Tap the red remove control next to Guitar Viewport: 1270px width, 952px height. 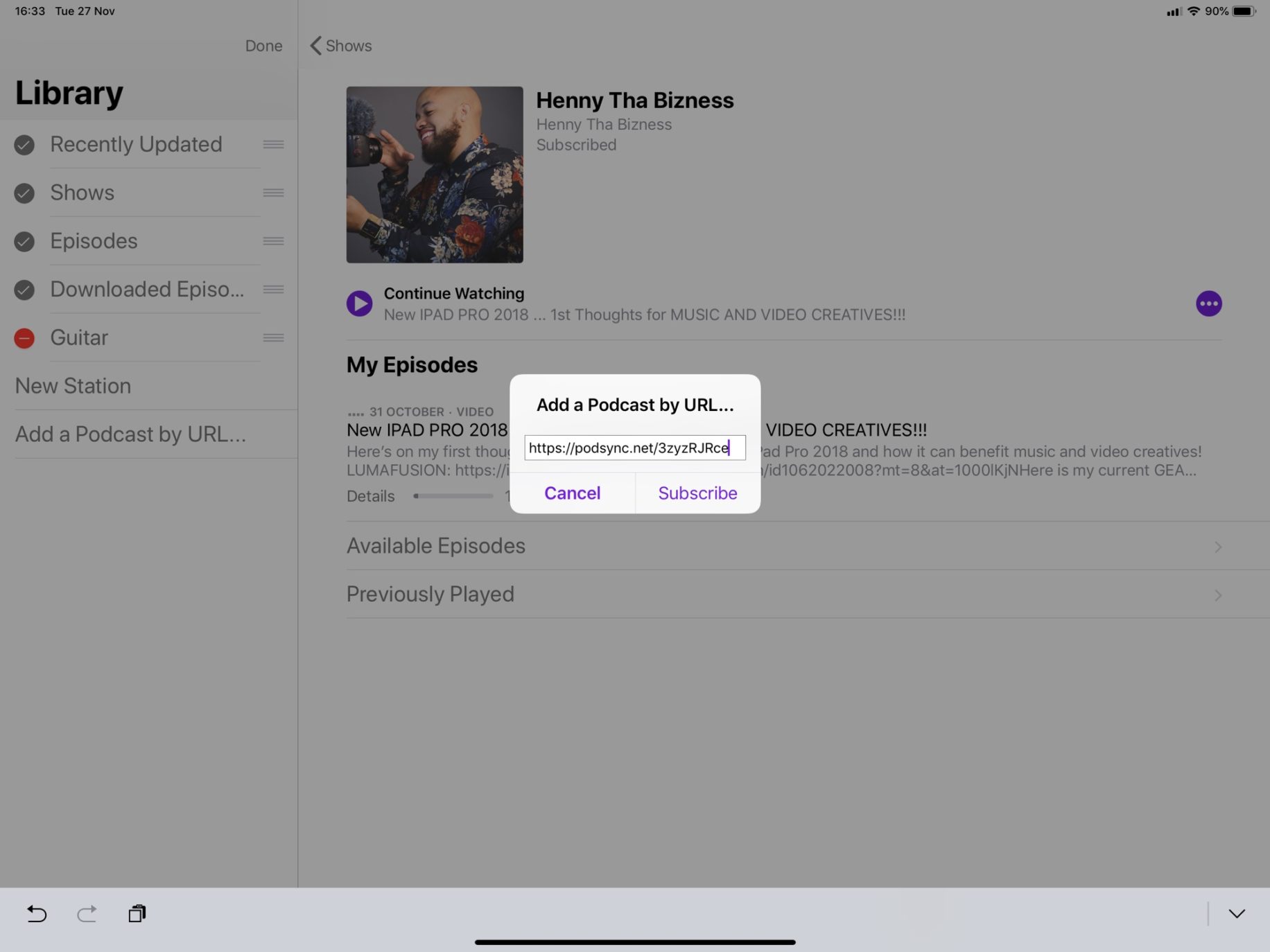tap(24, 338)
